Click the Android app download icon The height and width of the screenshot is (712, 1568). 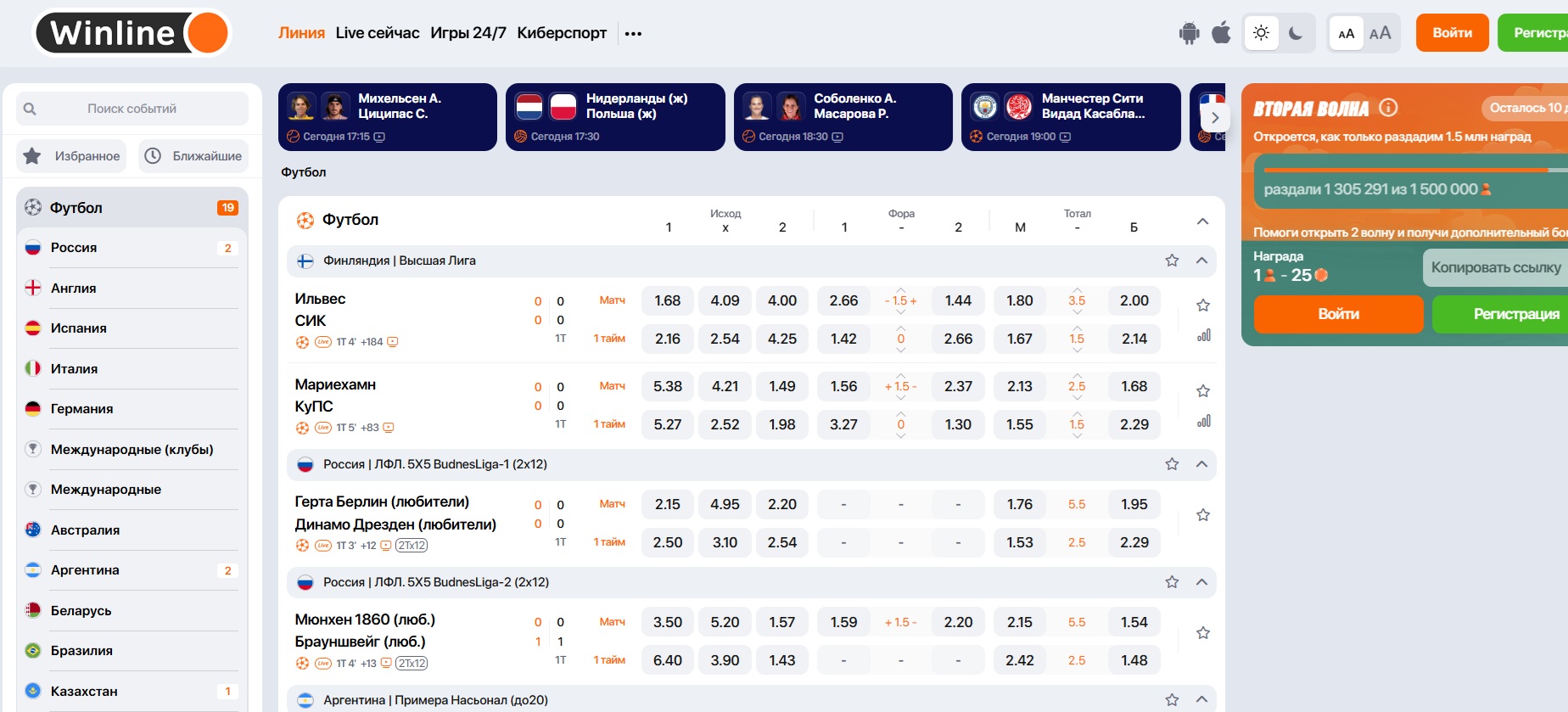[x=1189, y=33]
